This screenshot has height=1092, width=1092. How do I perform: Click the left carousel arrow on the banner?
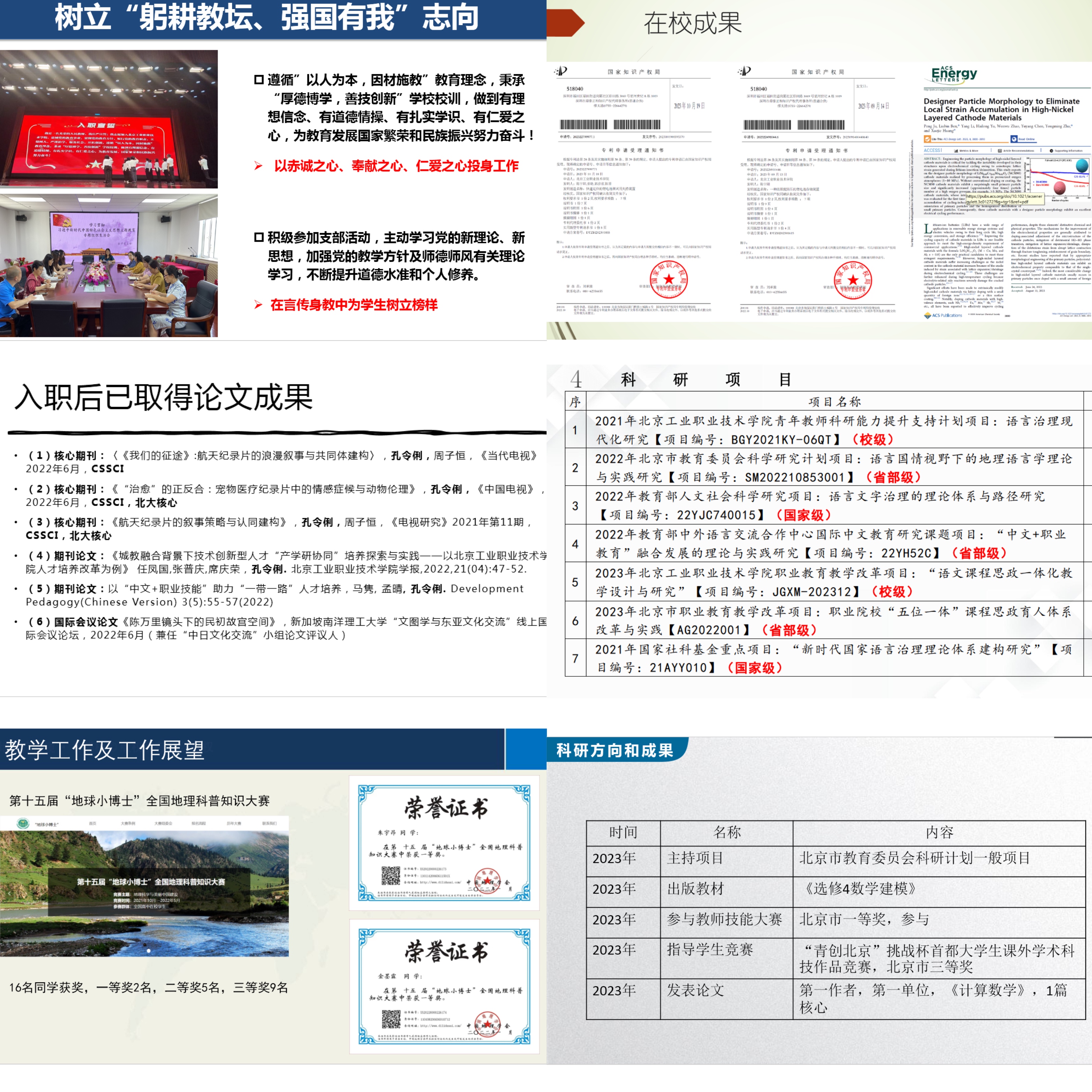click(x=9, y=894)
